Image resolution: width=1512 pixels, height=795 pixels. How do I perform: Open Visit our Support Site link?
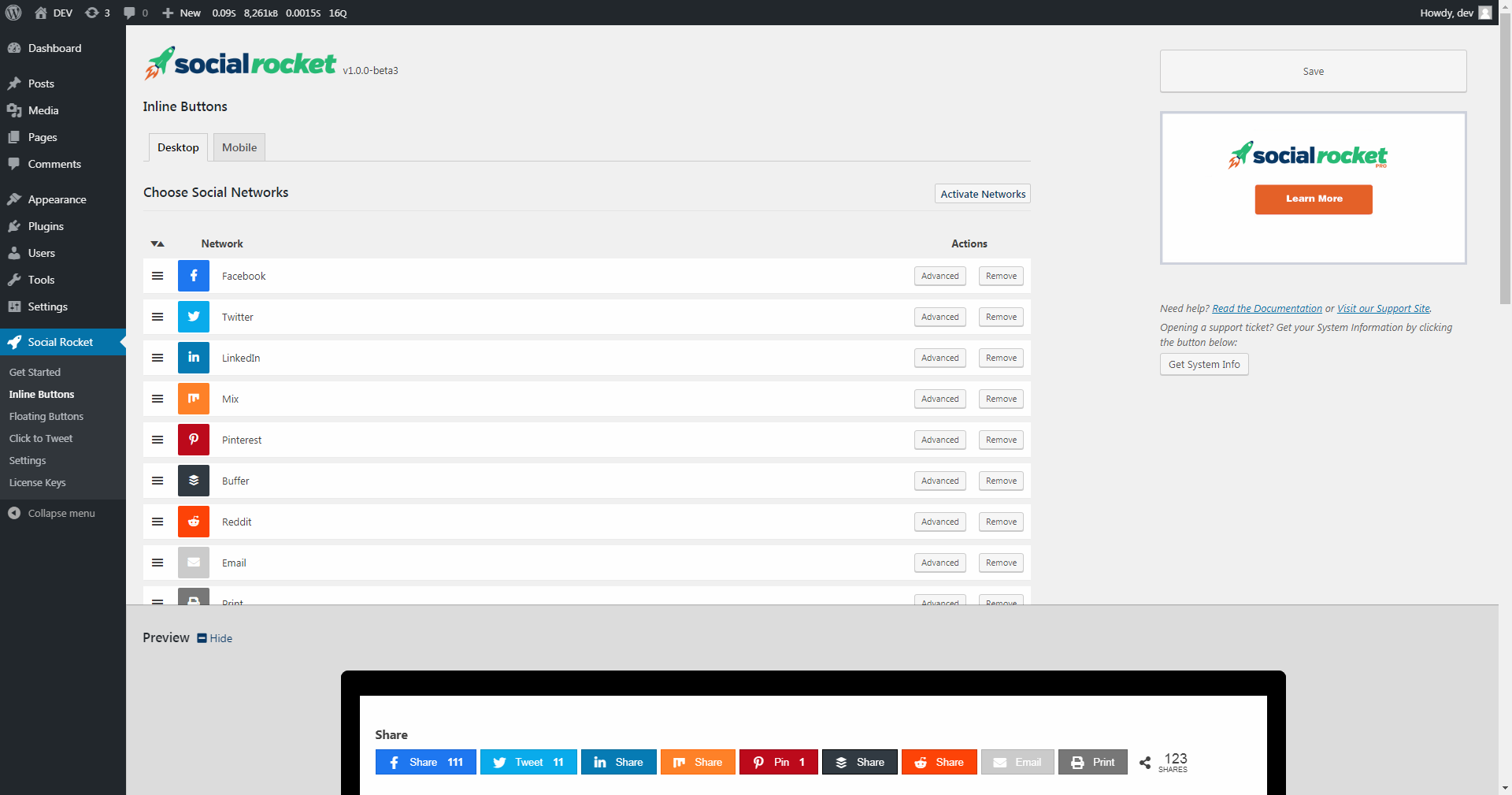coord(1384,308)
